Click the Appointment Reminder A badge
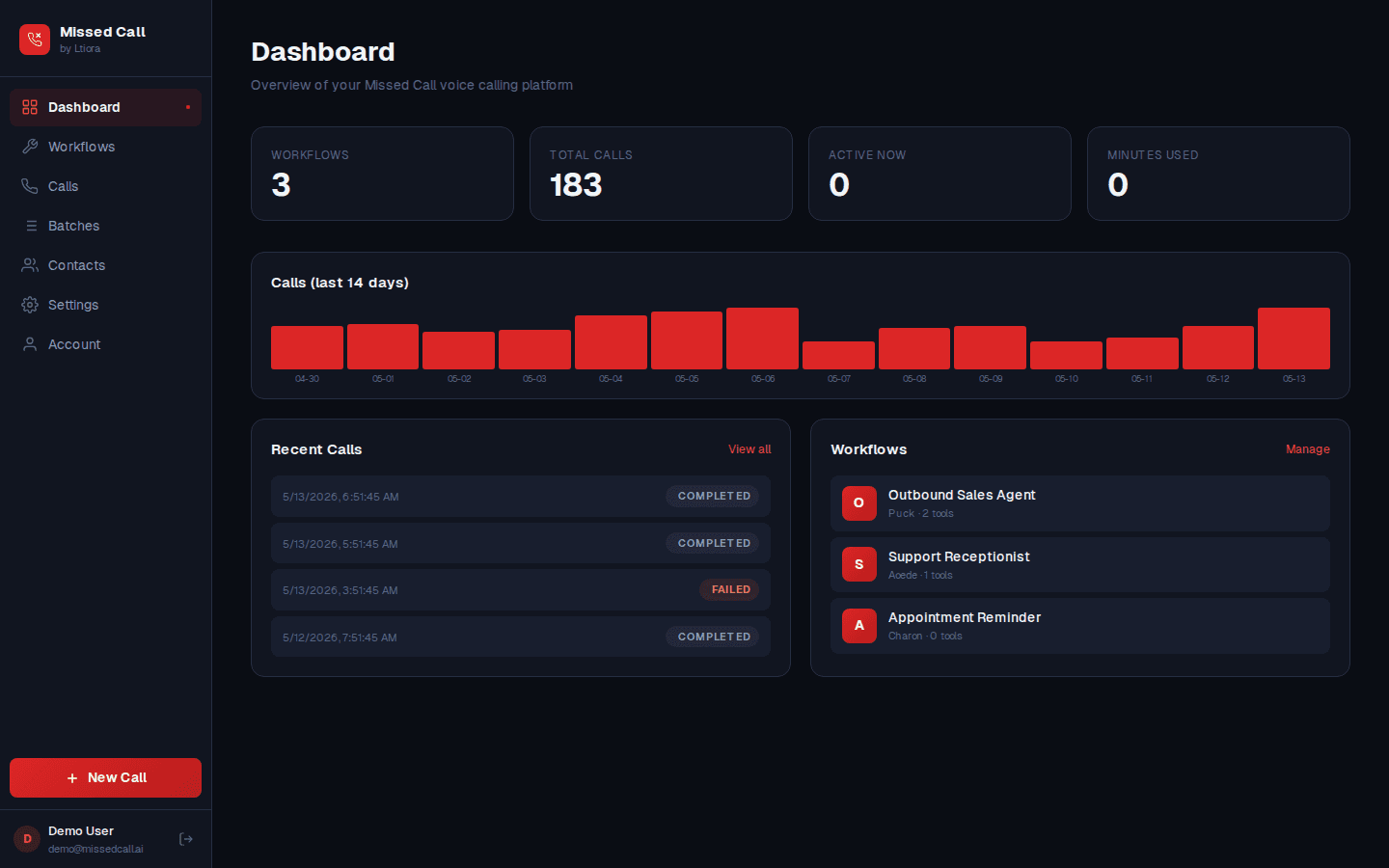Image resolution: width=1389 pixels, height=868 pixels. pos(859,626)
